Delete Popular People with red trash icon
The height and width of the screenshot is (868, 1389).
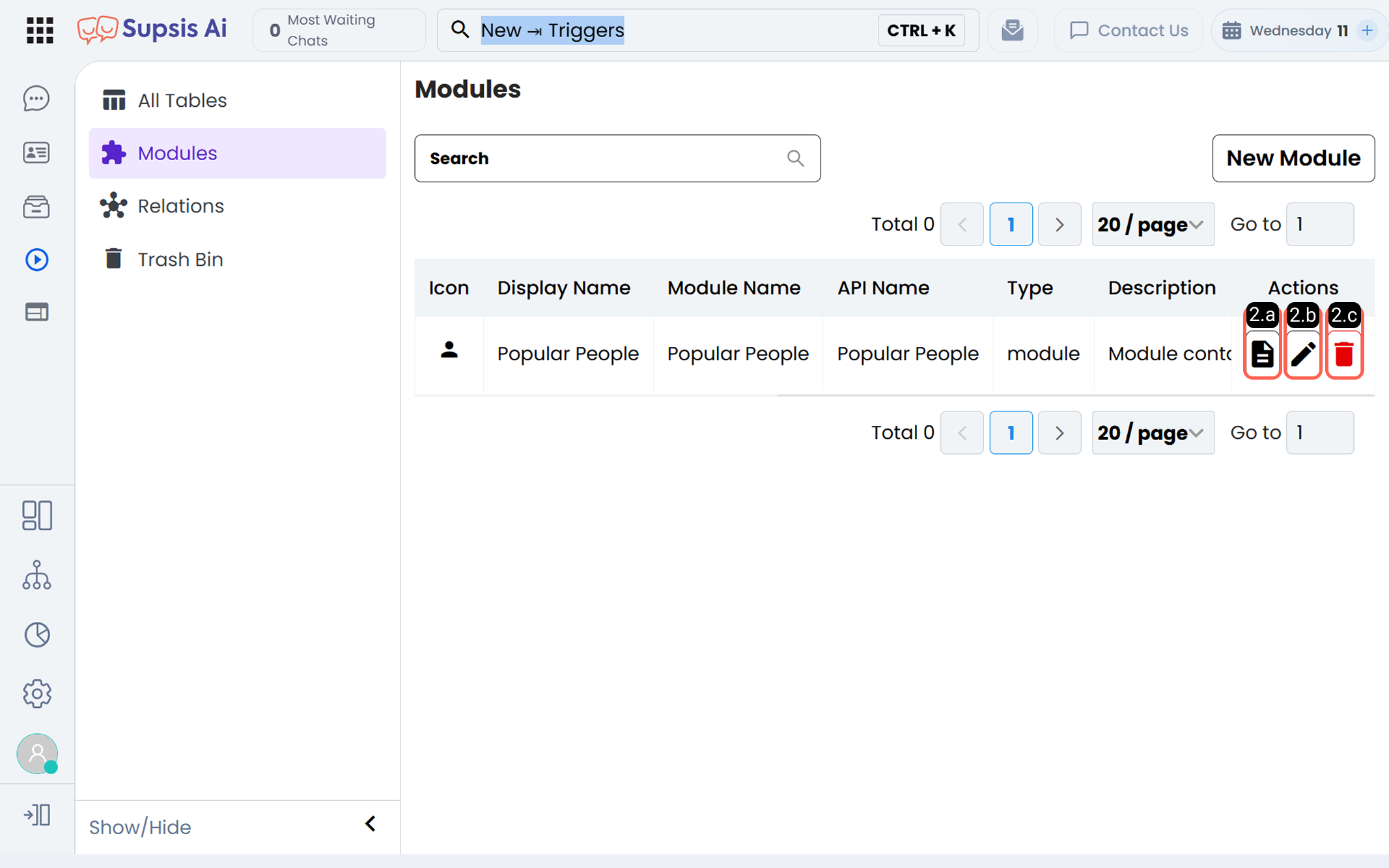1344,354
